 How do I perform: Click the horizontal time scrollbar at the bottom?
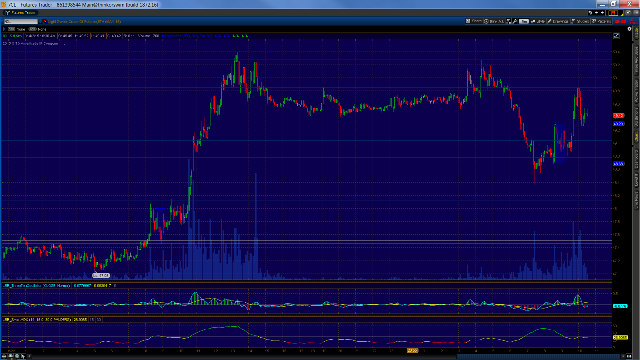pyautogui.click(x=538, y=356)
